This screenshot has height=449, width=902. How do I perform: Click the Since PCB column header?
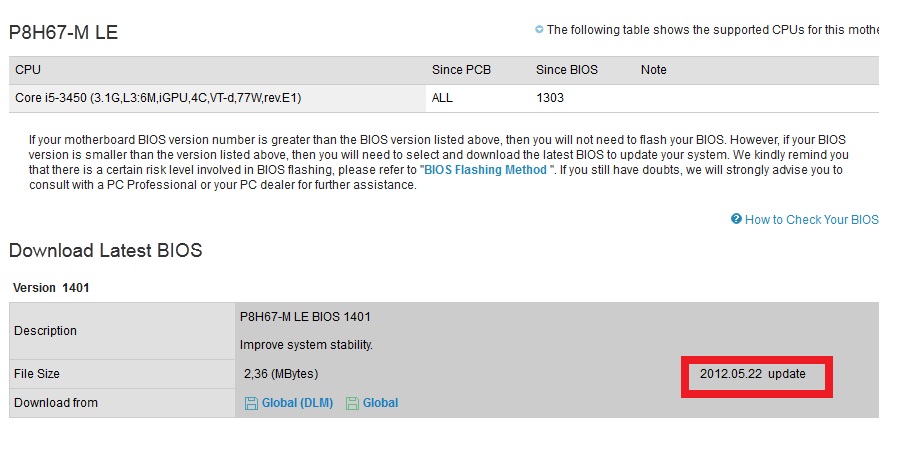[461, 70]
